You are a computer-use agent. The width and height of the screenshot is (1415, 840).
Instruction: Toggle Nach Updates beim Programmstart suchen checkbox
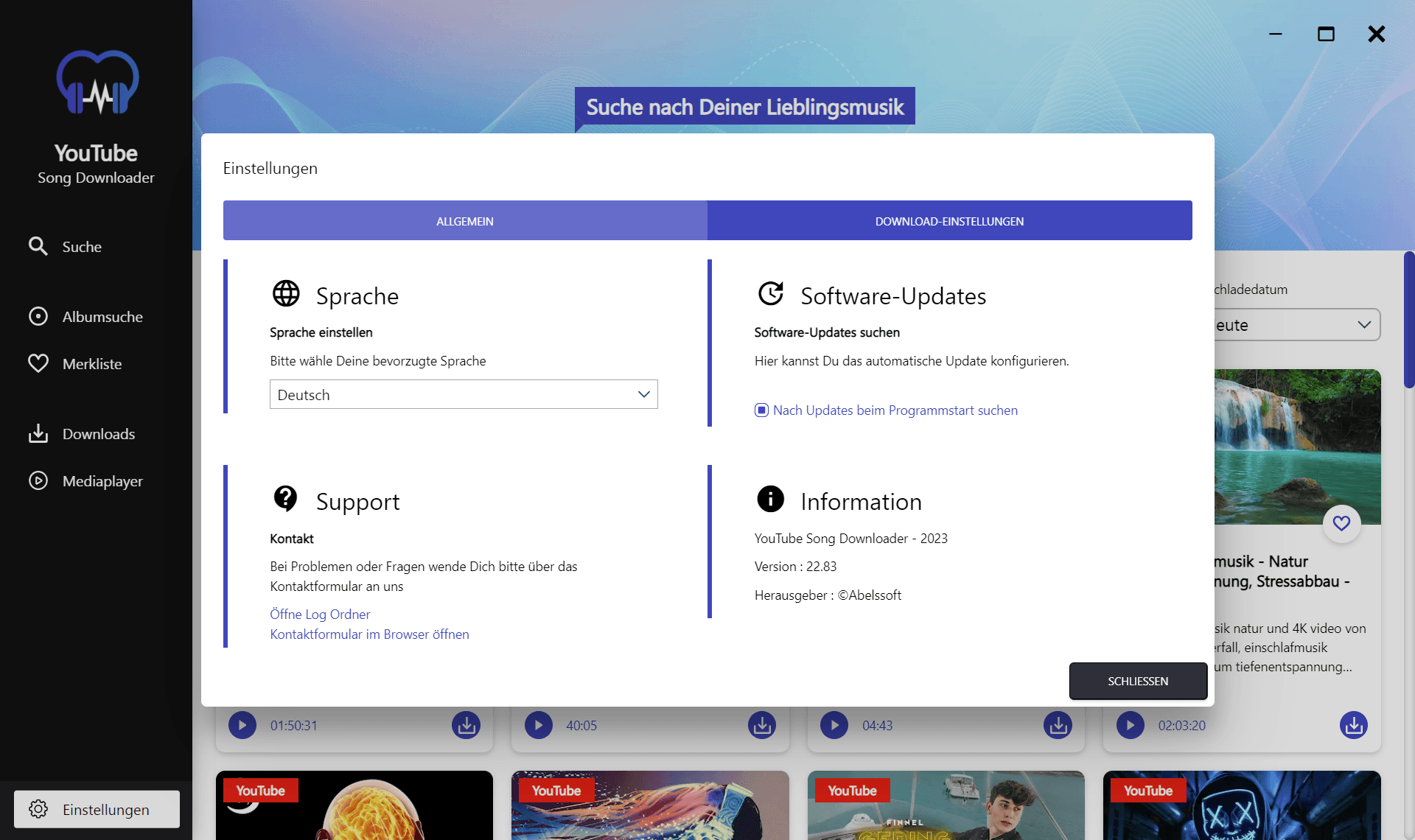[x=761, y=410]
